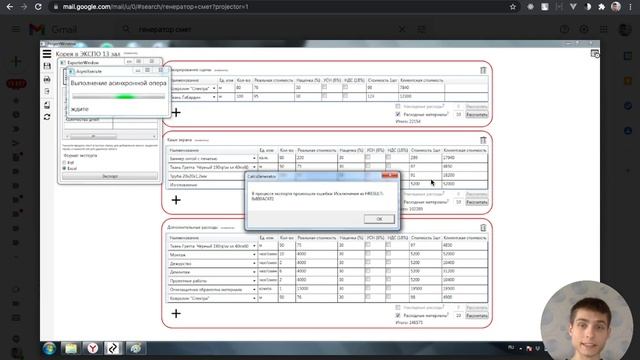Viewport: 640px width, 360px height.
Task: Delete the section containing Ткань Габардин via trash icon
Action: pos(483,70)
